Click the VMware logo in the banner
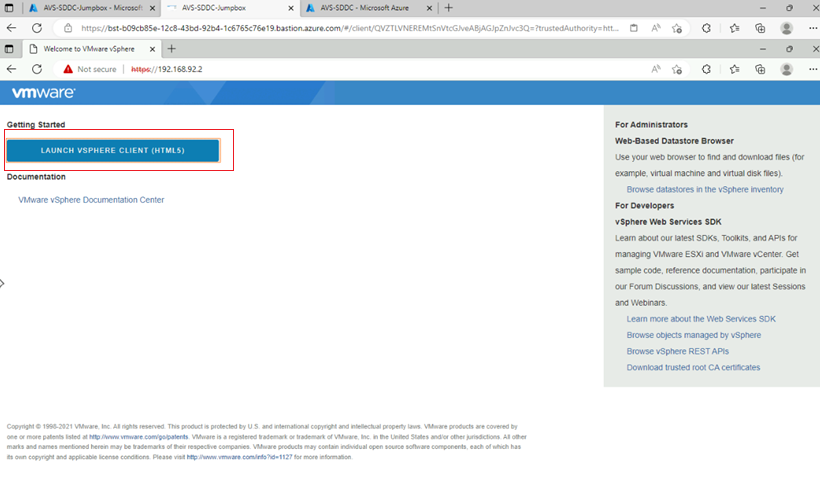The width and height of the screenshot is (820, 477). point(43,93)
